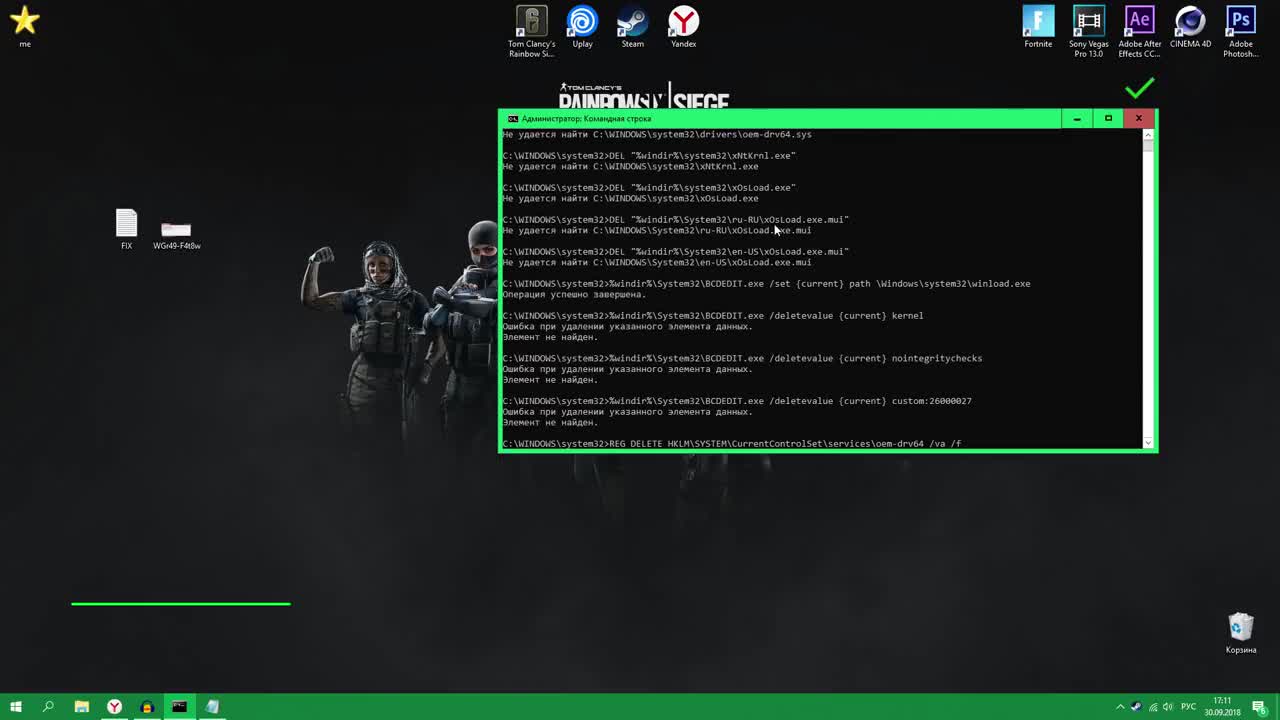1280x720 pixels.
Task: Click the Steam icon in system tray
Action: (1136, 707)
